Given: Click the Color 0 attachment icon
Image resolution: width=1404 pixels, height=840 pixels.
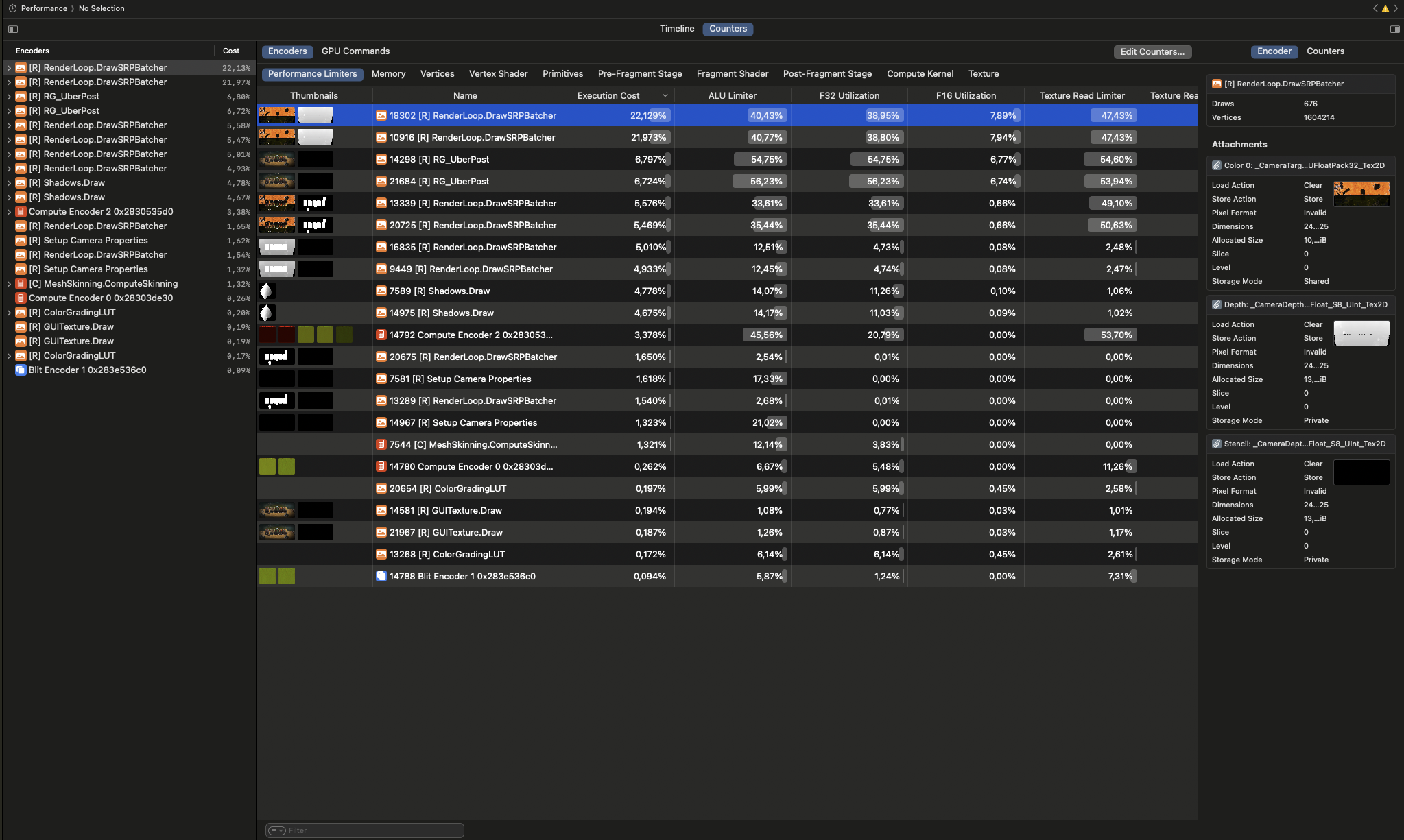Looking at the screenshot, I should tap(1216, 165).
